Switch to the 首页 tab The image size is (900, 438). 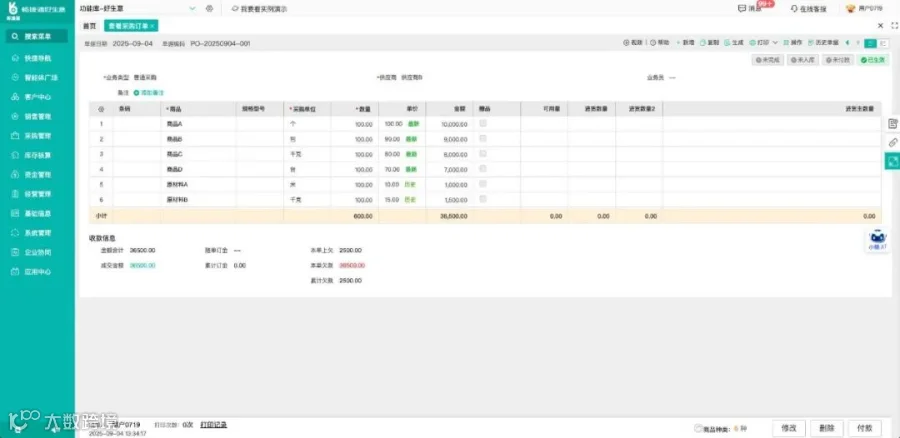pos(89,26)
